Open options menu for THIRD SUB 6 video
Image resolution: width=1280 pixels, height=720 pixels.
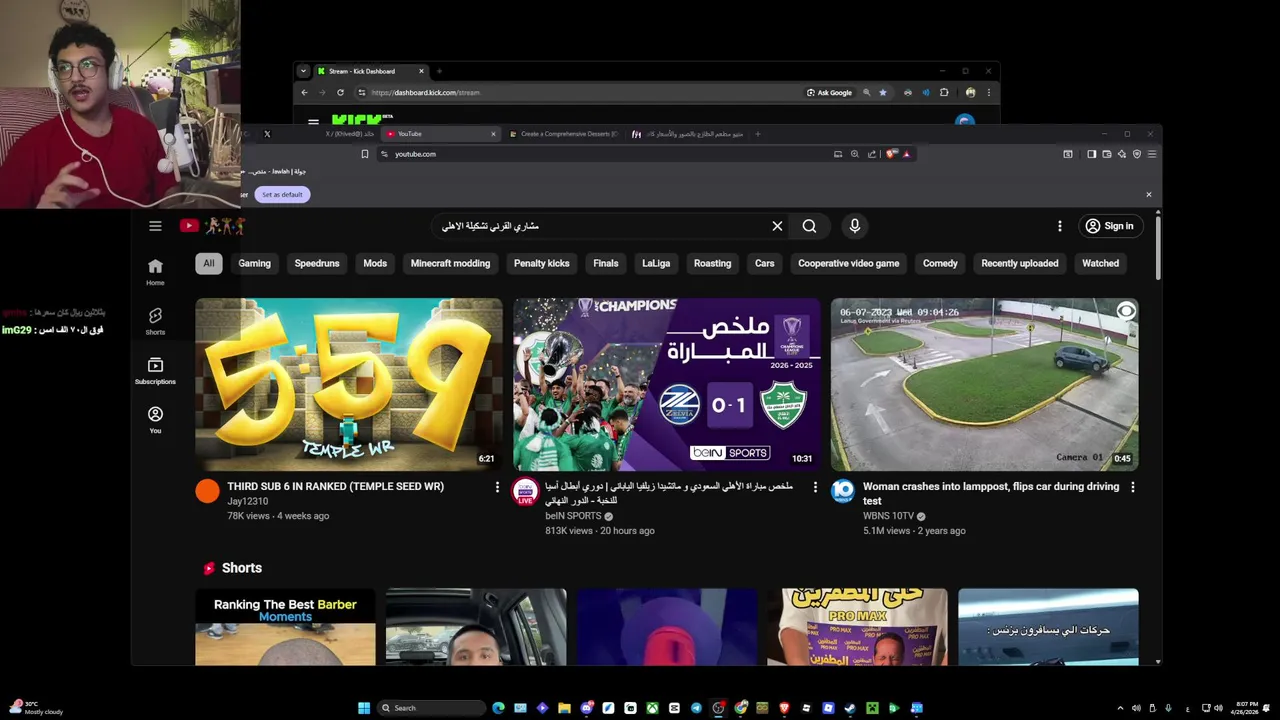(x=497, y=487)
